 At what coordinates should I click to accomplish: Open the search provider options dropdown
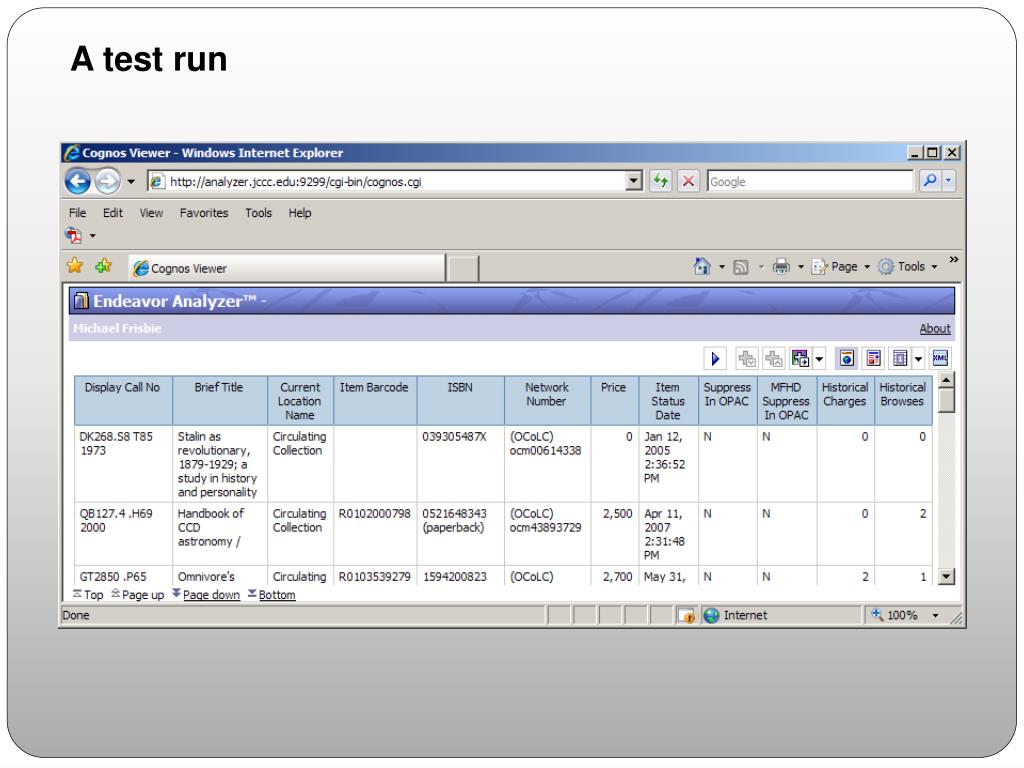tap(948, 180)
